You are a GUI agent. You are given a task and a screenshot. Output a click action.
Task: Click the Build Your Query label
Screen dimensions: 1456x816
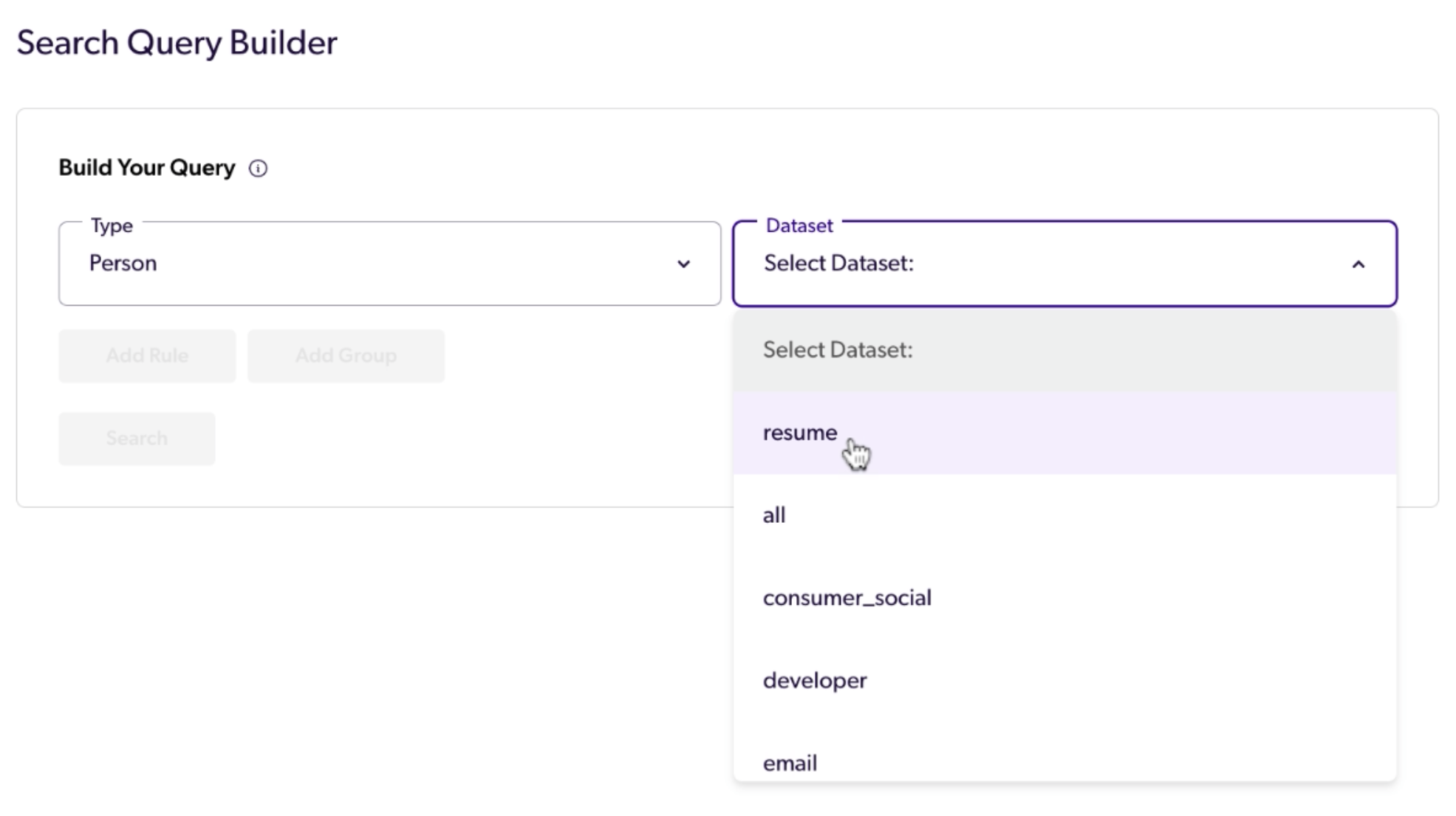pos(147,168)
